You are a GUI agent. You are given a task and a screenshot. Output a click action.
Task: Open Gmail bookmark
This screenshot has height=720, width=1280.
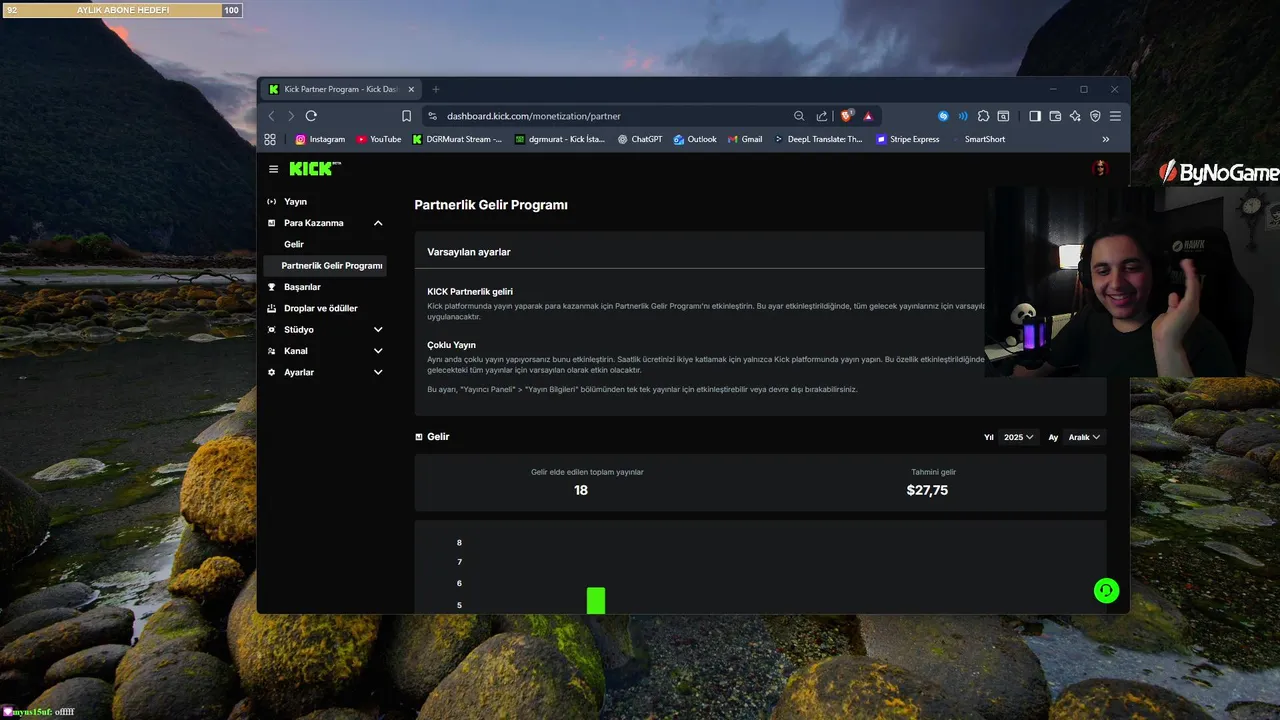(x=745, y=139)
